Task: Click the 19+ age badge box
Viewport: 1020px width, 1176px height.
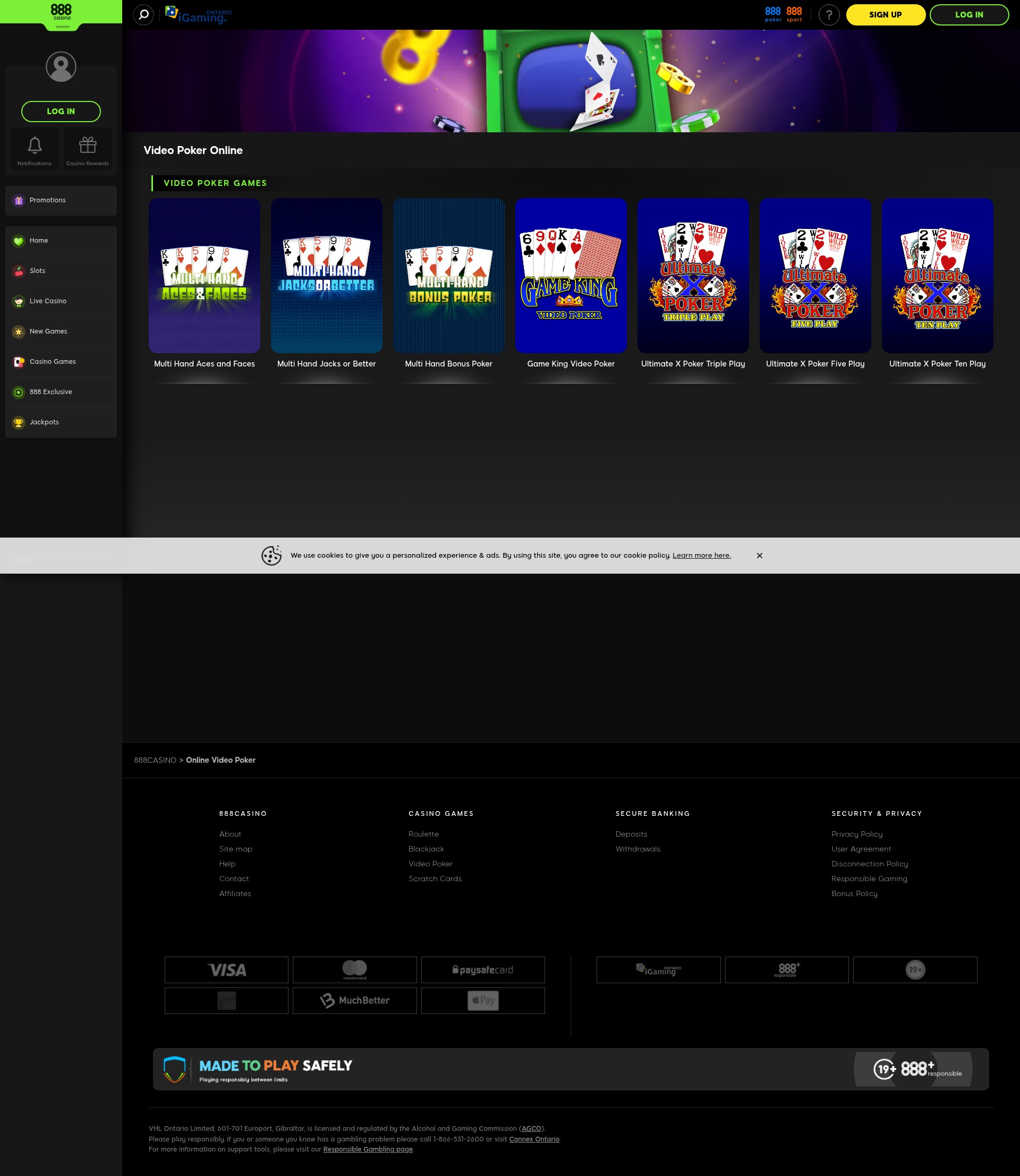Action: tap(915, 969)
